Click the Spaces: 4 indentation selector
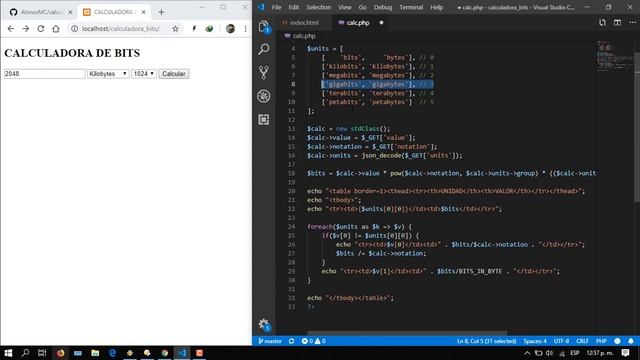 click(x=535, y=341)
